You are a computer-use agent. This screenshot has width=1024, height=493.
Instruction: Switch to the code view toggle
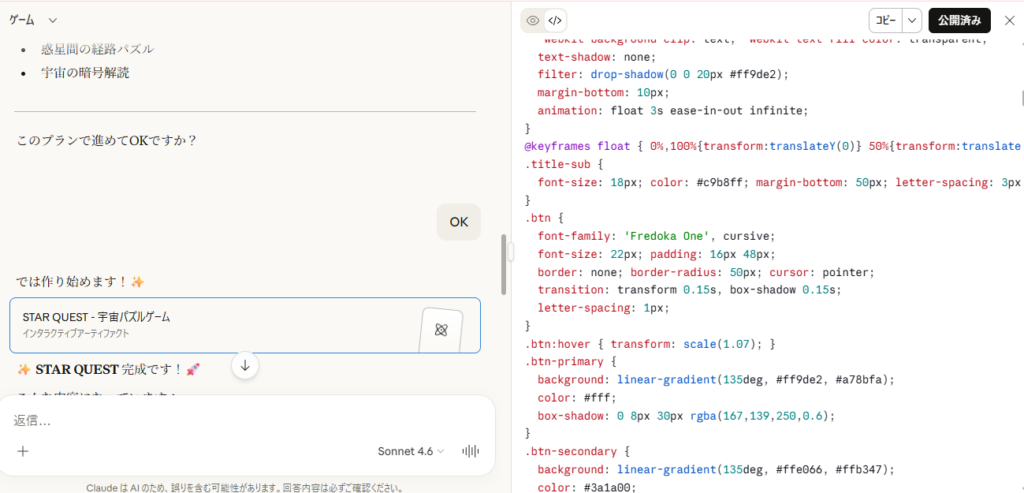[556, 20]
